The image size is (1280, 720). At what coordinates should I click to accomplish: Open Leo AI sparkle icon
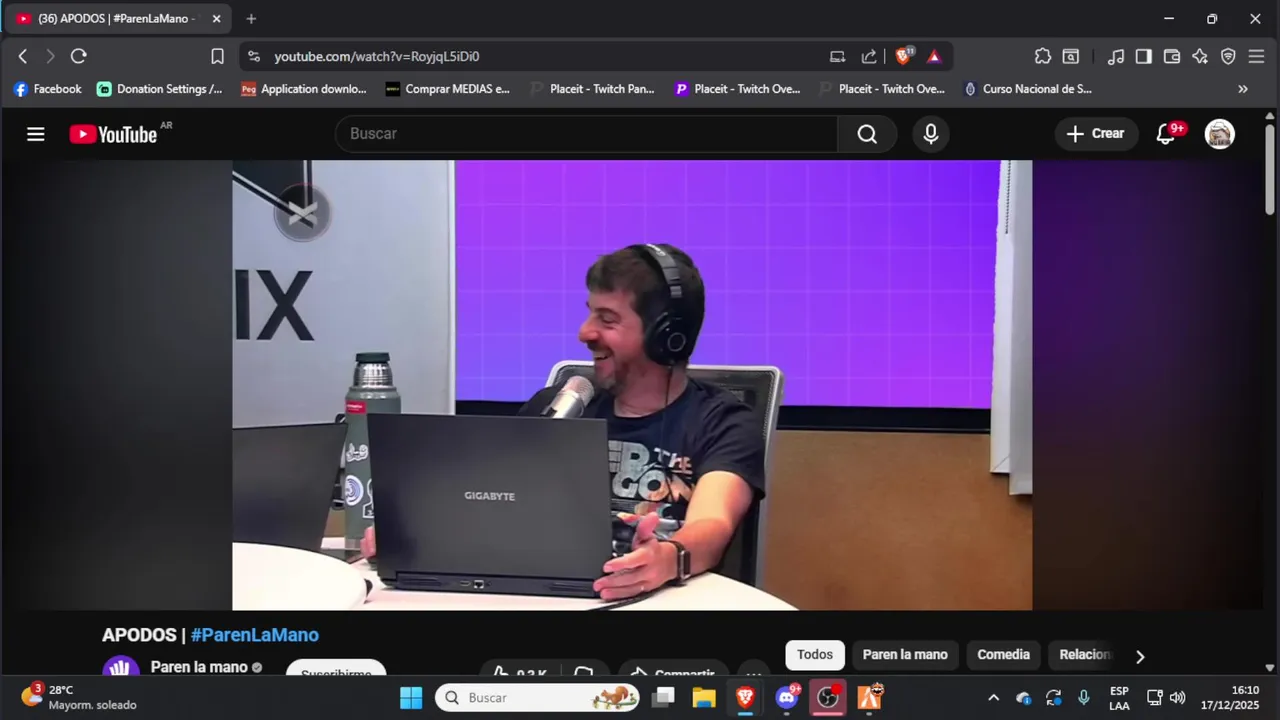pyautogui.click(x=1200, y=57)
